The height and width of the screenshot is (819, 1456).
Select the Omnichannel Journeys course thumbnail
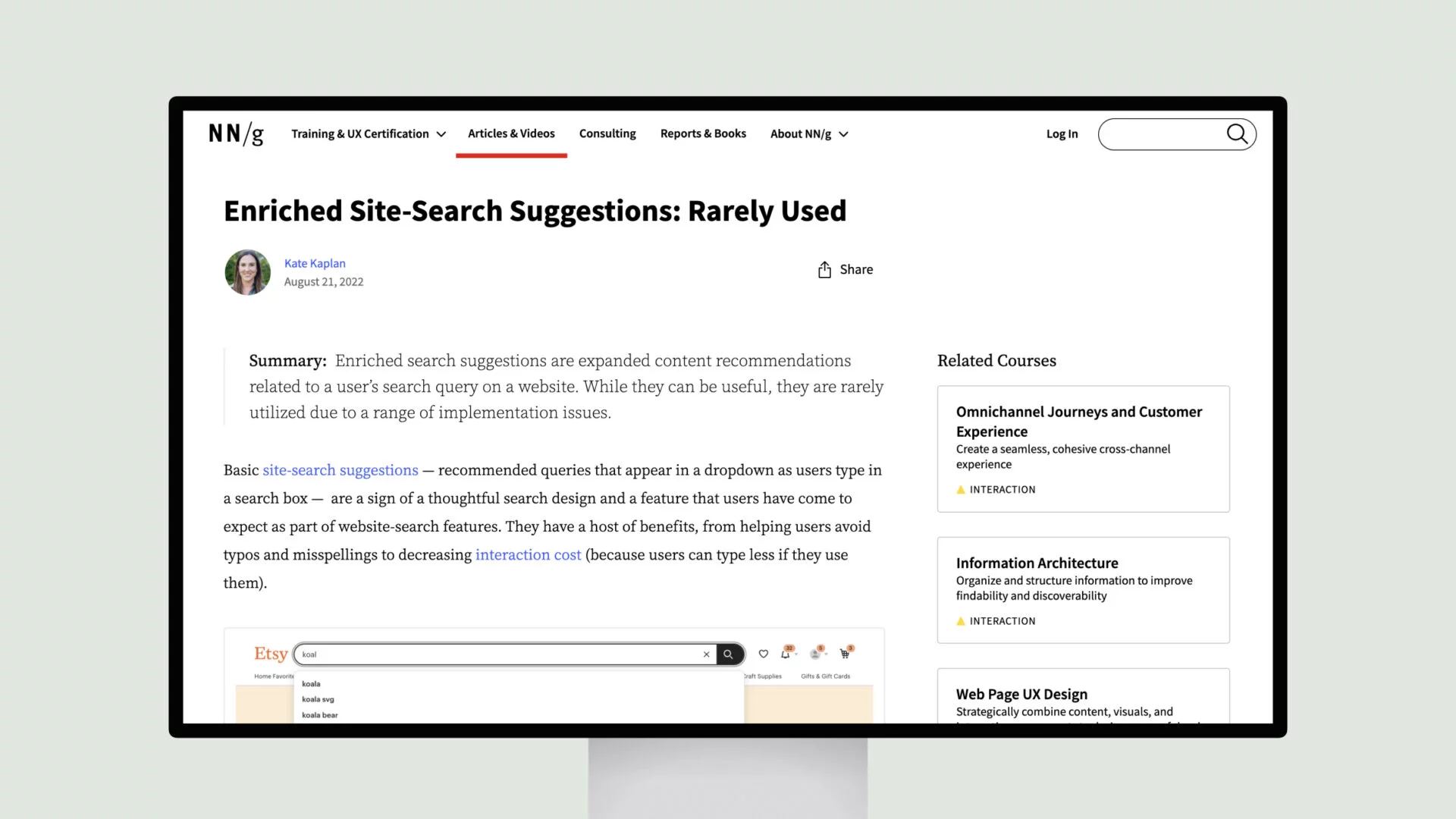[x=1084, y=448]
